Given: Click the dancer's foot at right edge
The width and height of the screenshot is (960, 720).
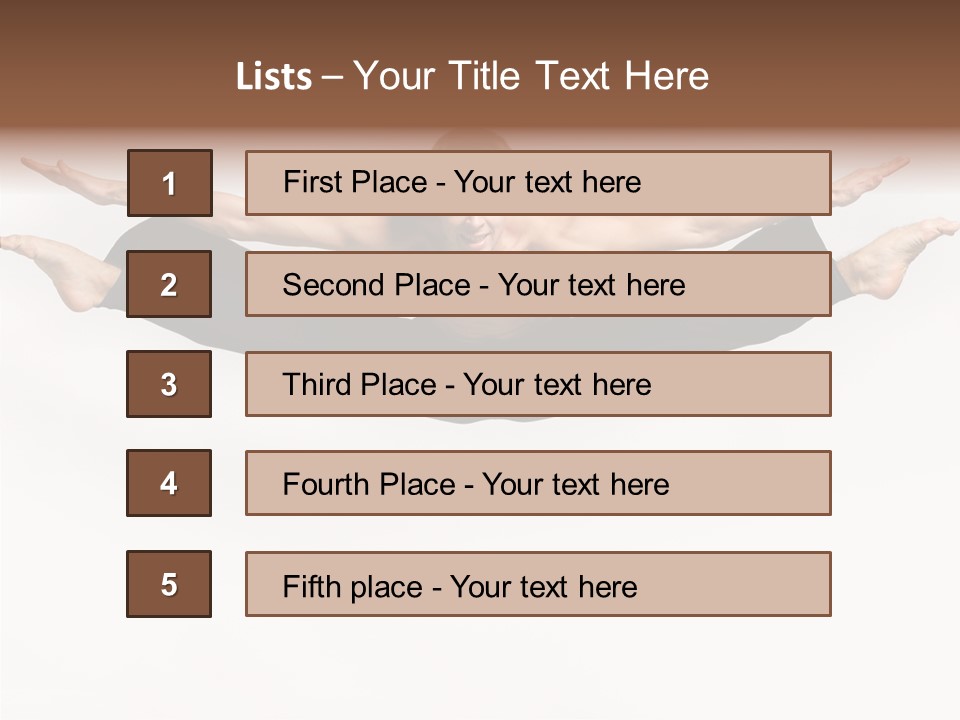Looking at the screenshot, I should tap(893, 260).
